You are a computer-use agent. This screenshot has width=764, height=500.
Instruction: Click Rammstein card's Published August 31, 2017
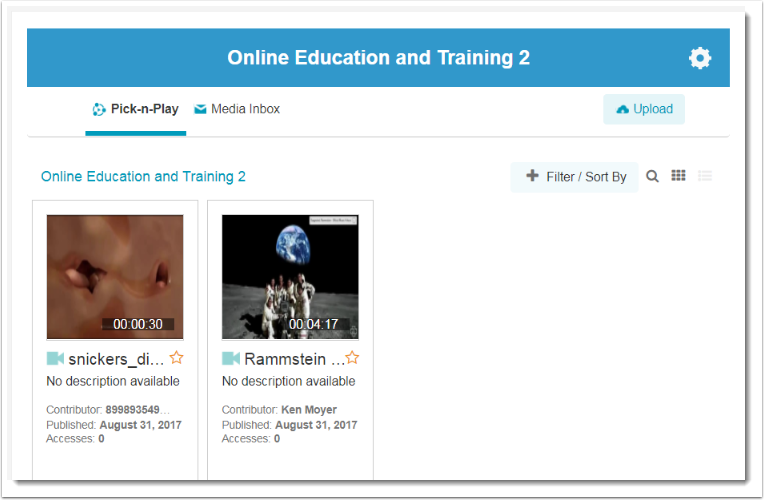(x=289, y=425)
